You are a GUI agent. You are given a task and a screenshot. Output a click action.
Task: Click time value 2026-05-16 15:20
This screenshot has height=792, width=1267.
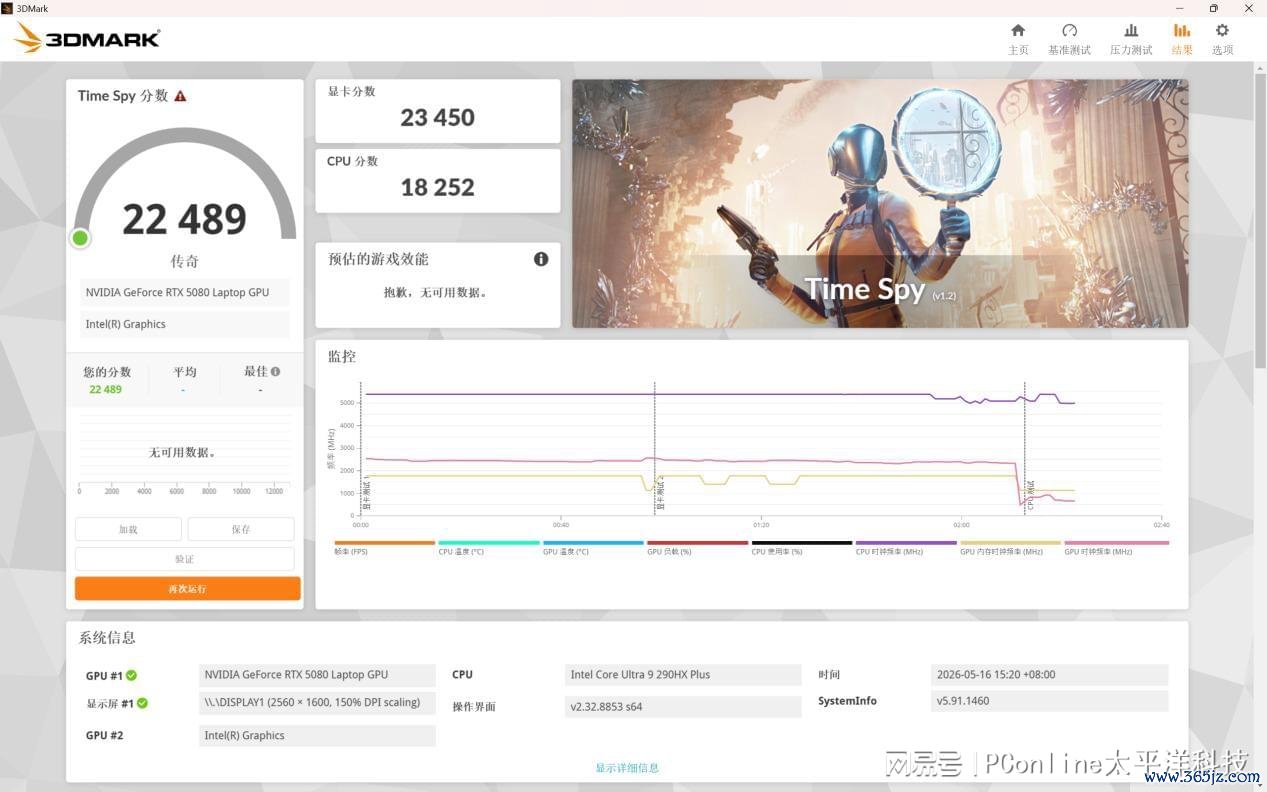(1049, 675)
